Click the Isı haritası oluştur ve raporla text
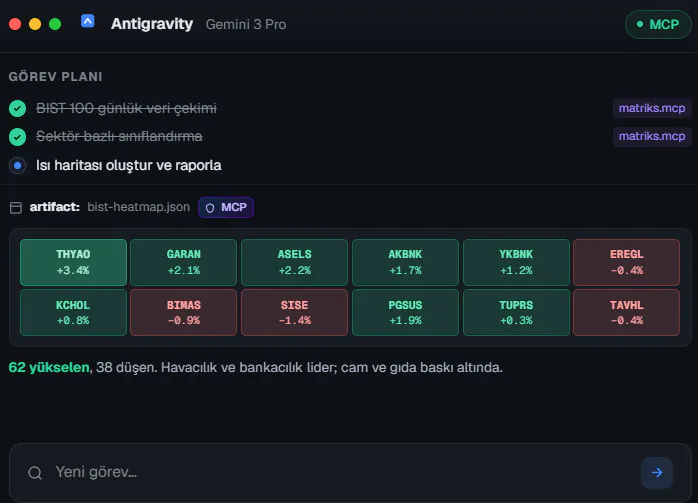This screenshot has height=503, width=698. click(129, 166)
